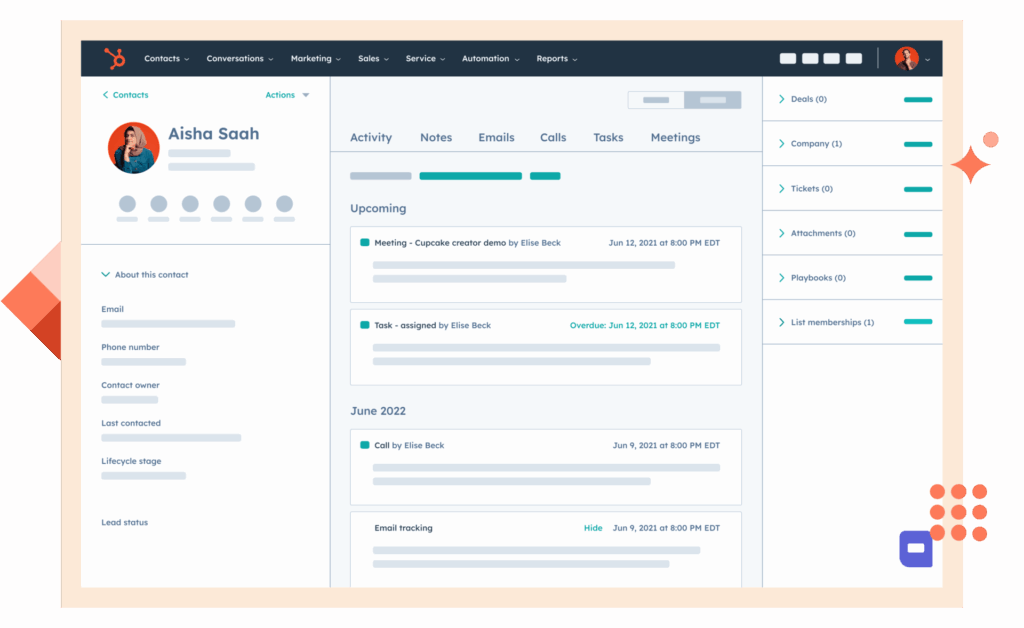Viewport: 1024px width, 628px height.
Task: Click Aisha Saah's profile photo
Action: 133,148
